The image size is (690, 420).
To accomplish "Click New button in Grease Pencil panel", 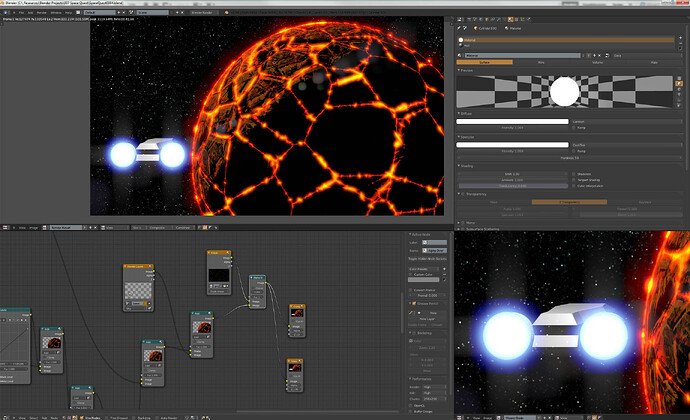I will coord(432,313).
